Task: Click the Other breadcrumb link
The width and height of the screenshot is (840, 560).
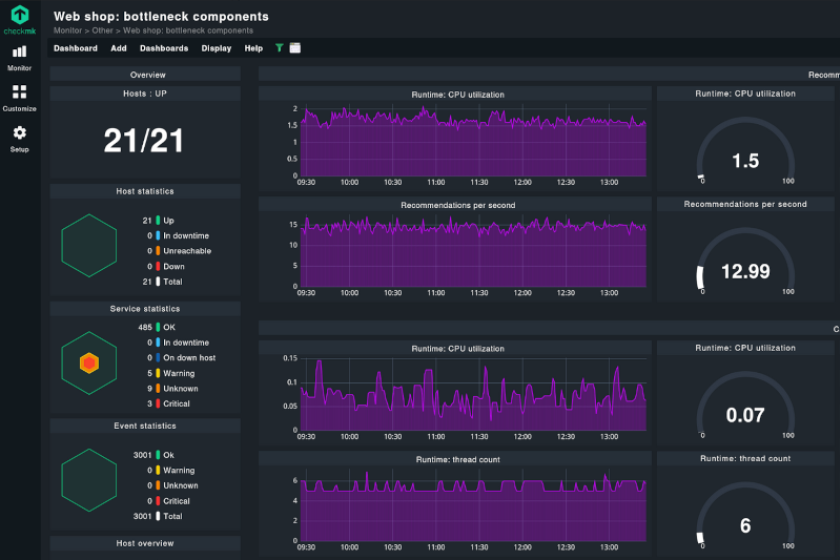Action: (x=102, y=31)
